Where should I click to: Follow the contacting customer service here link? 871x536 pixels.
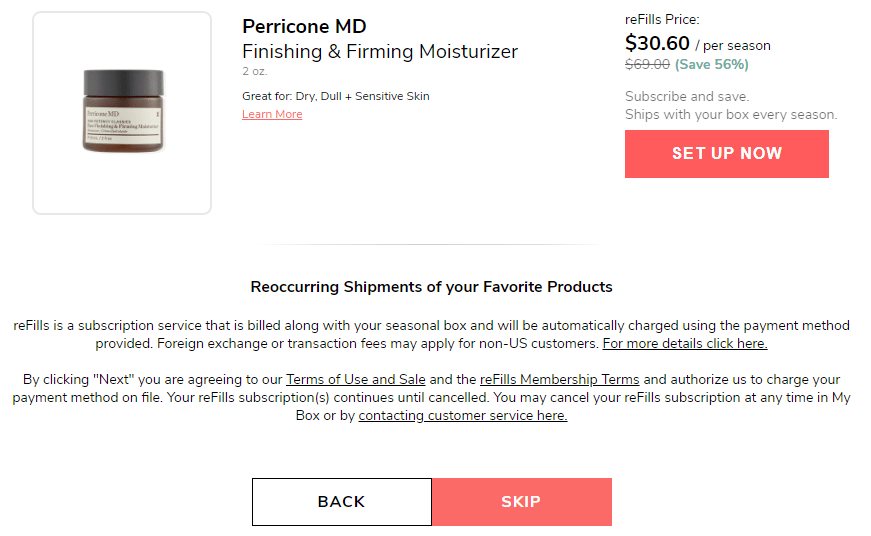pos(463,416)
